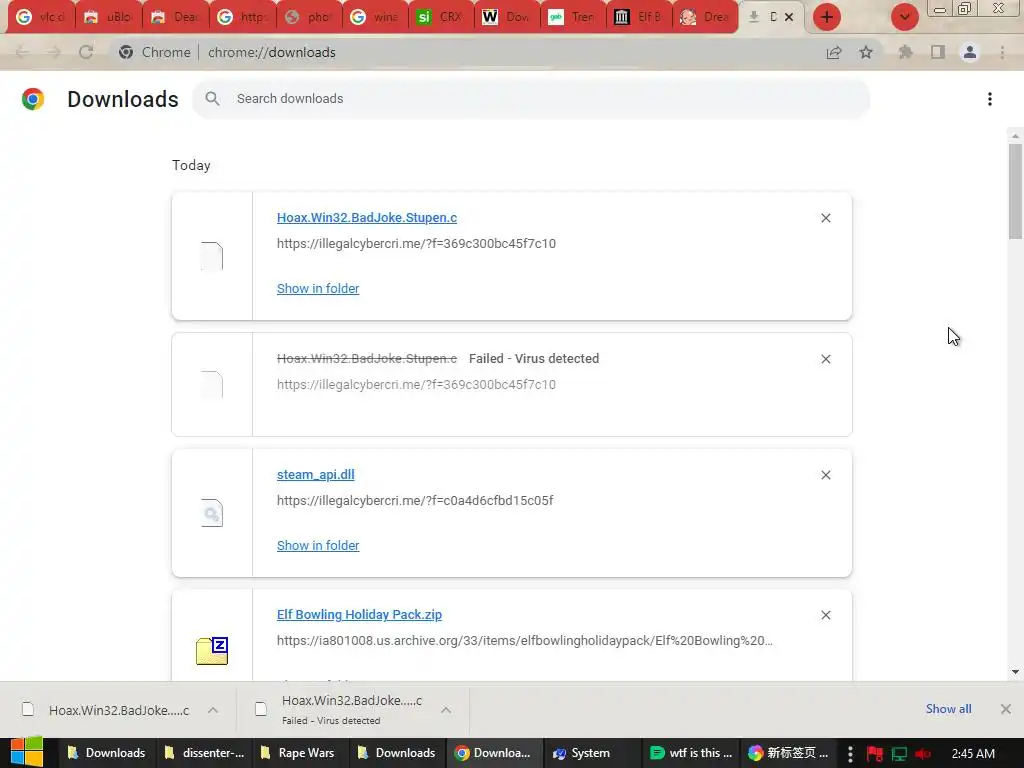The image size is (1024, 768).
Task: Click the scrollbar down arrow
Action: [x=1015, y=672]
